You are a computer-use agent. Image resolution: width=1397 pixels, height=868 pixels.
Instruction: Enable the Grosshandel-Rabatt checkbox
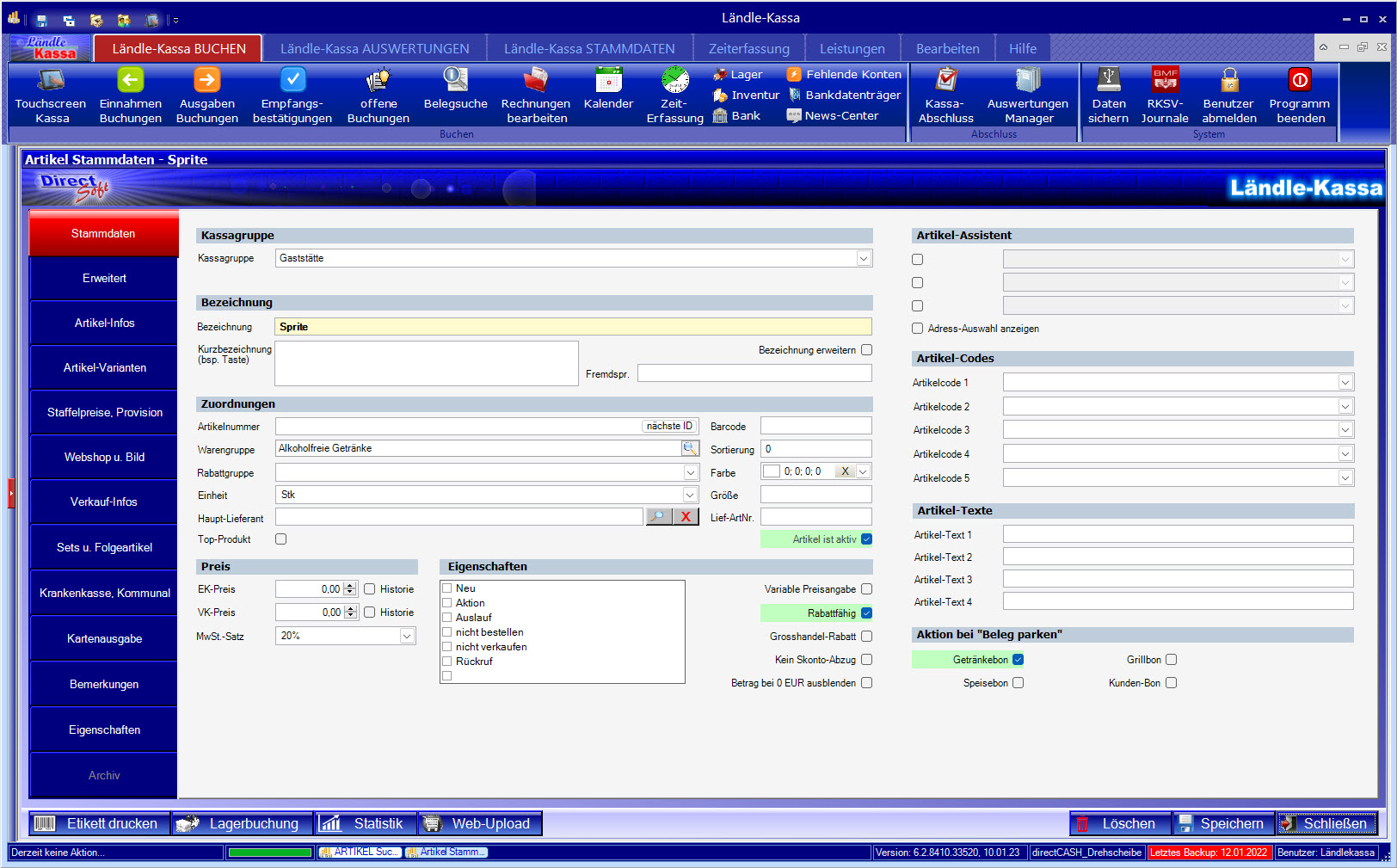[x=866, y=637]
